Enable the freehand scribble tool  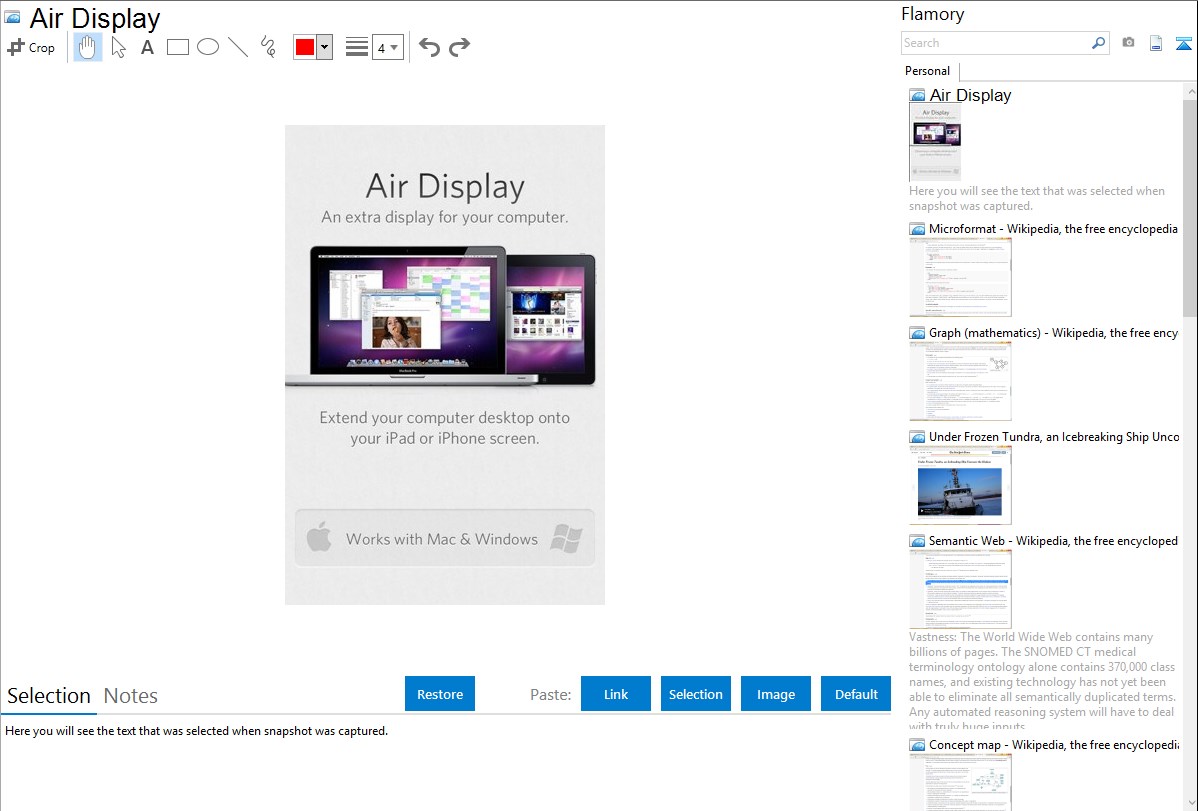268,47
